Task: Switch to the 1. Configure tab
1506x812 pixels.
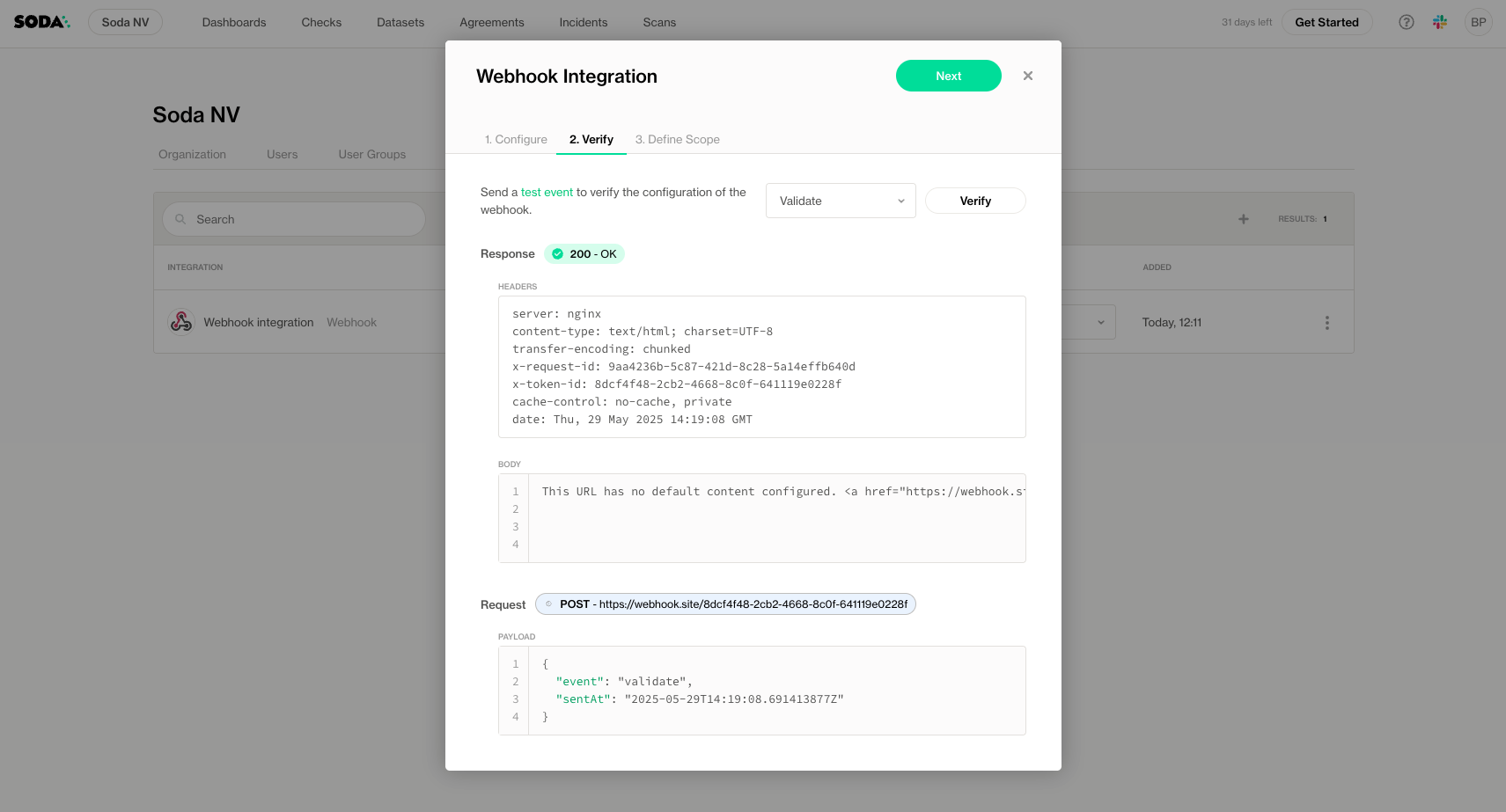Action: (516, 139)
